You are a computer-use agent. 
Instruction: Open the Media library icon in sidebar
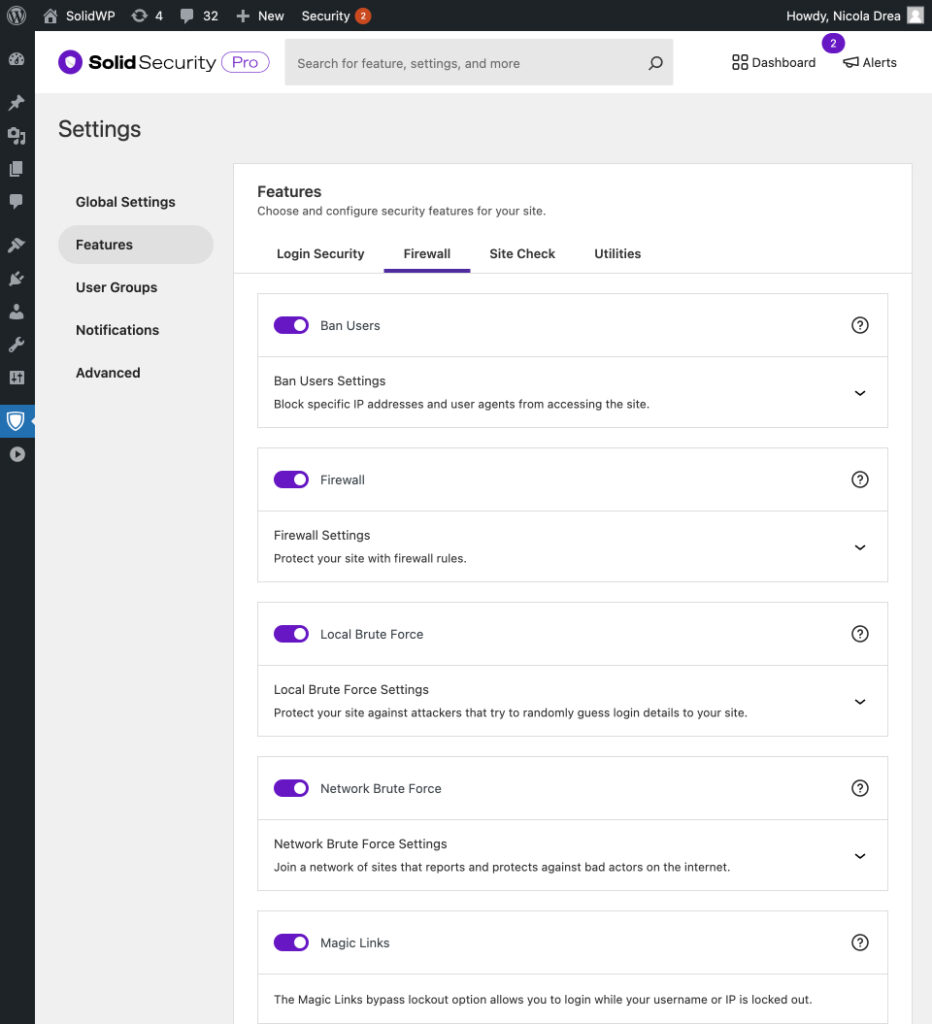point(16,136)
